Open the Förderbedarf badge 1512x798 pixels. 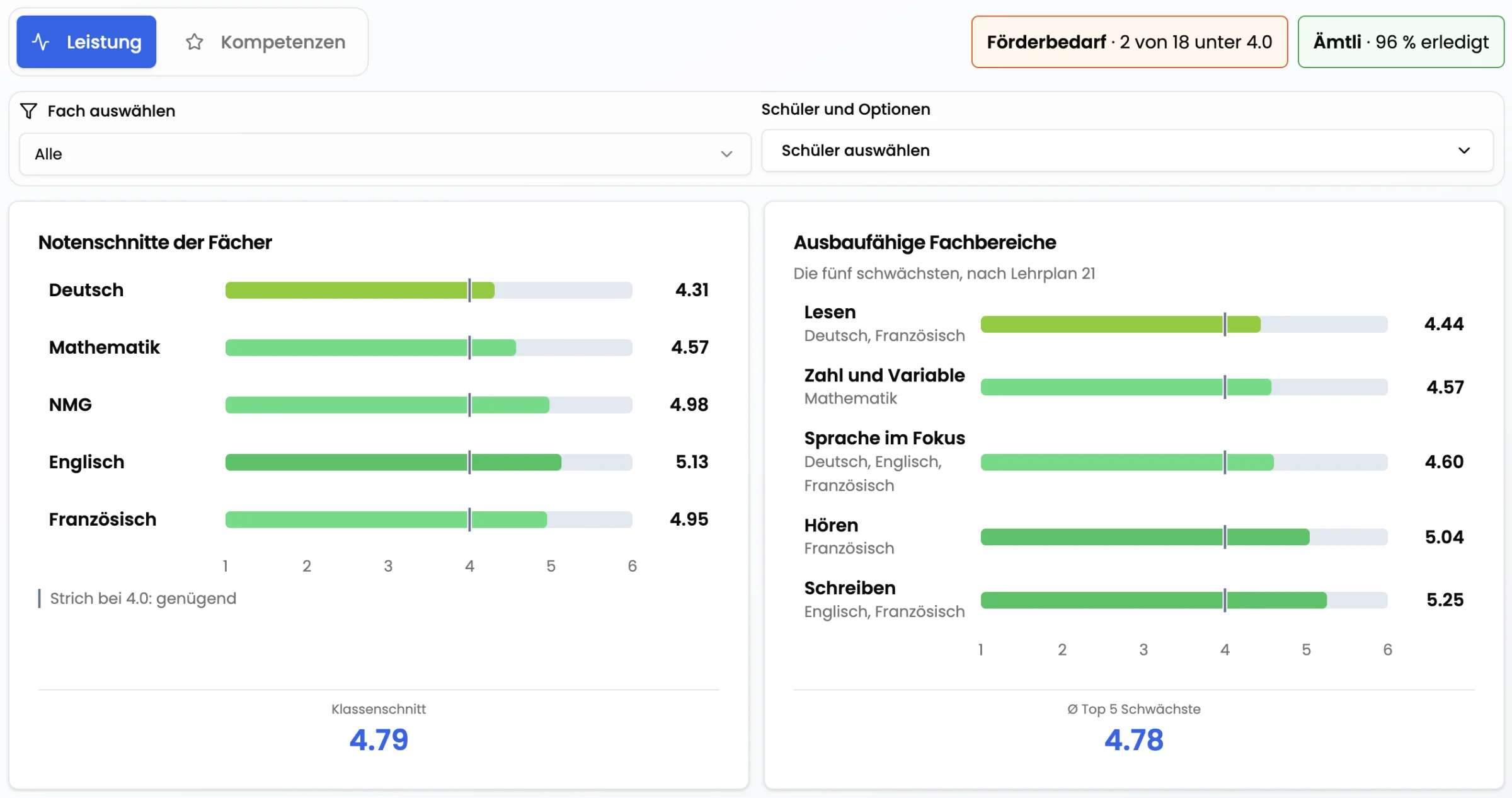coord(1129,42)
